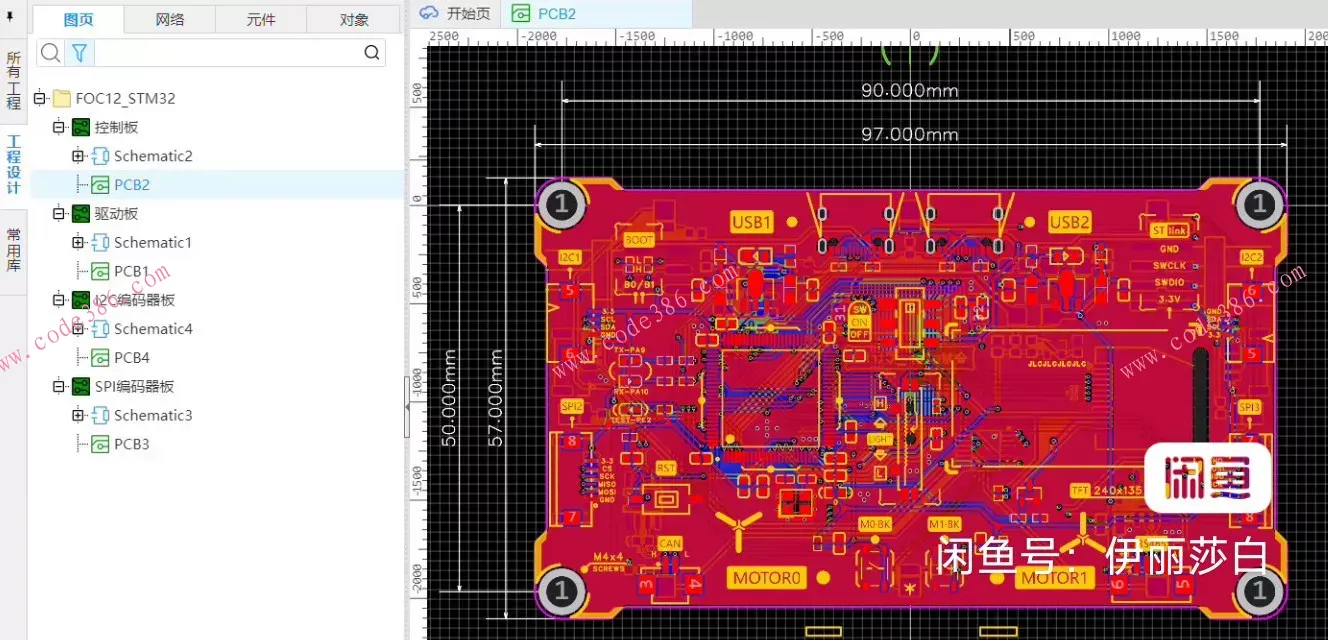Click the 驱动板 board icon in tree
The image size is (1328, 640).
[81, 214]
